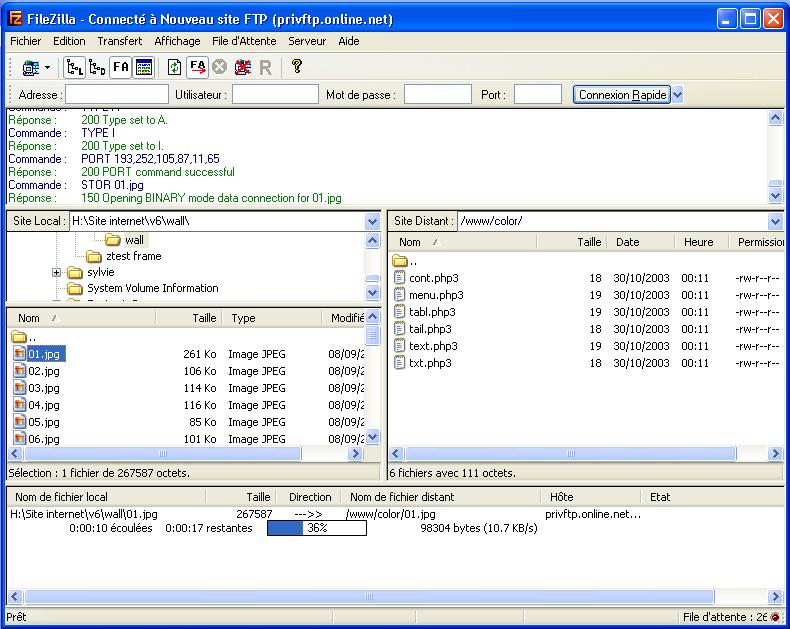
Task: Open the Transfert menu
Action: coord(119,41)
